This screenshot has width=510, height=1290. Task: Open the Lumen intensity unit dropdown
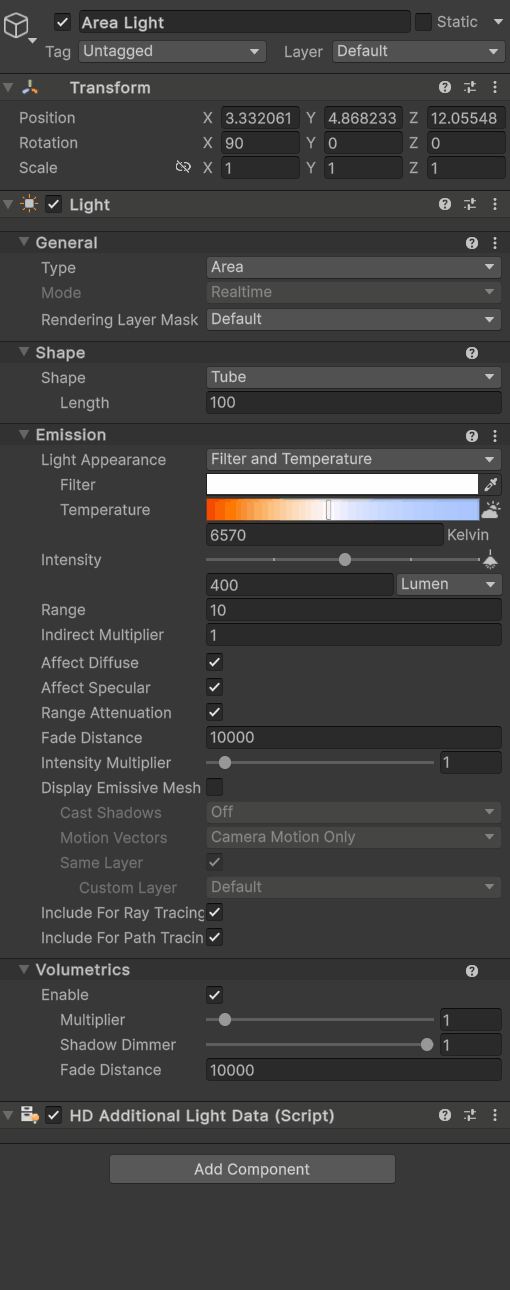click(x=449, y=584)
